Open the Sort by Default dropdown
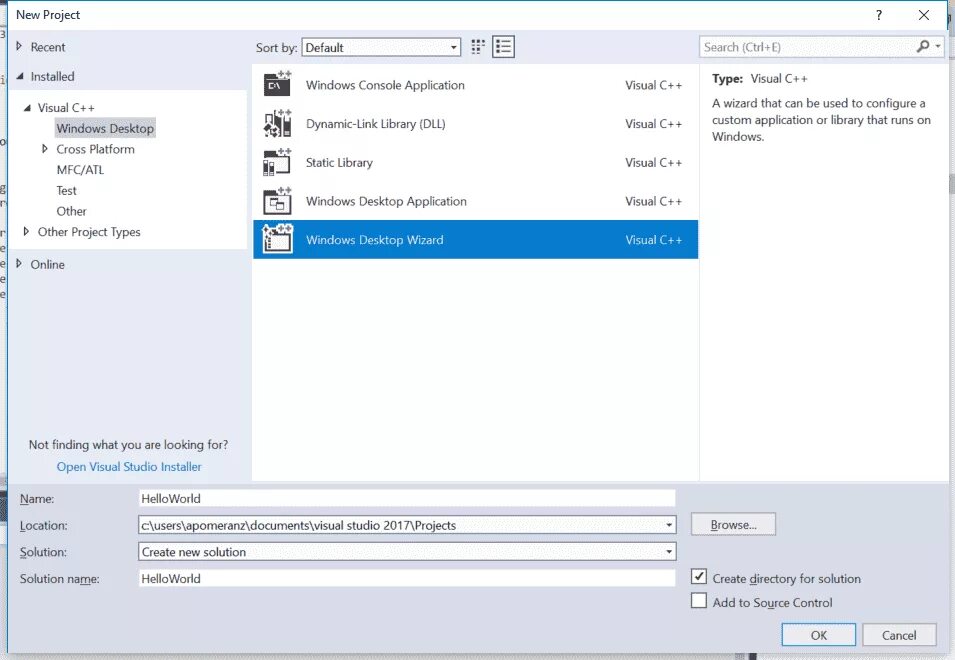 pos(381,47)
